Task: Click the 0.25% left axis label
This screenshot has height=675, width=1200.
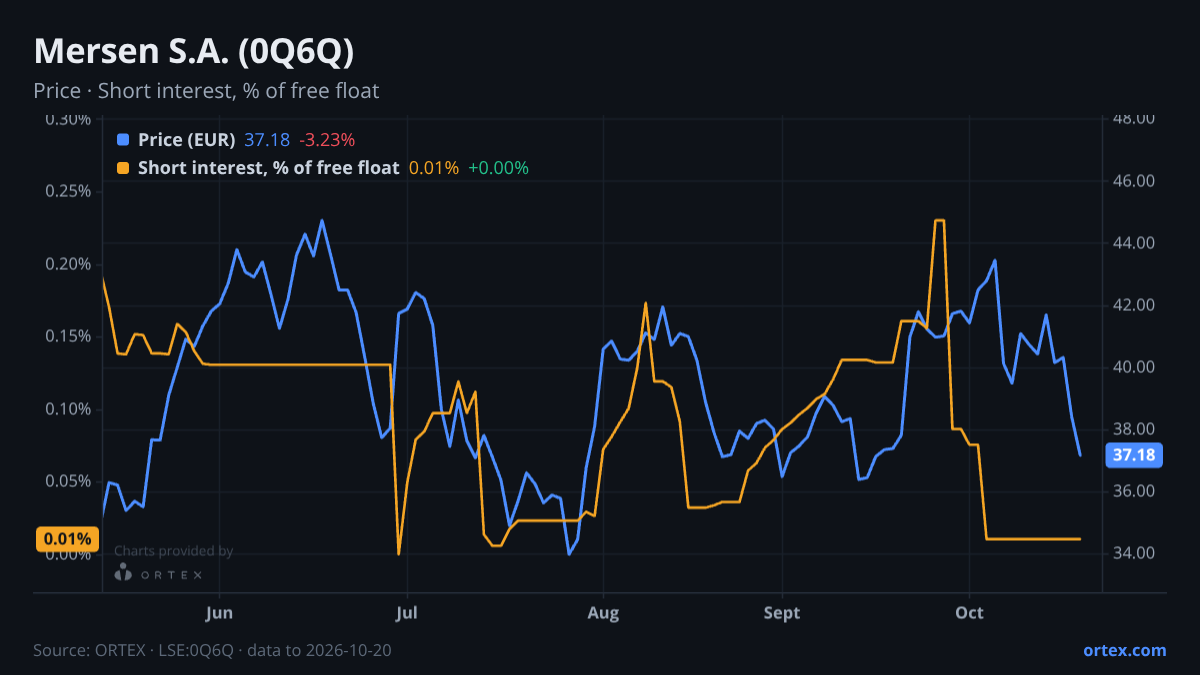Action: [68, 191]
